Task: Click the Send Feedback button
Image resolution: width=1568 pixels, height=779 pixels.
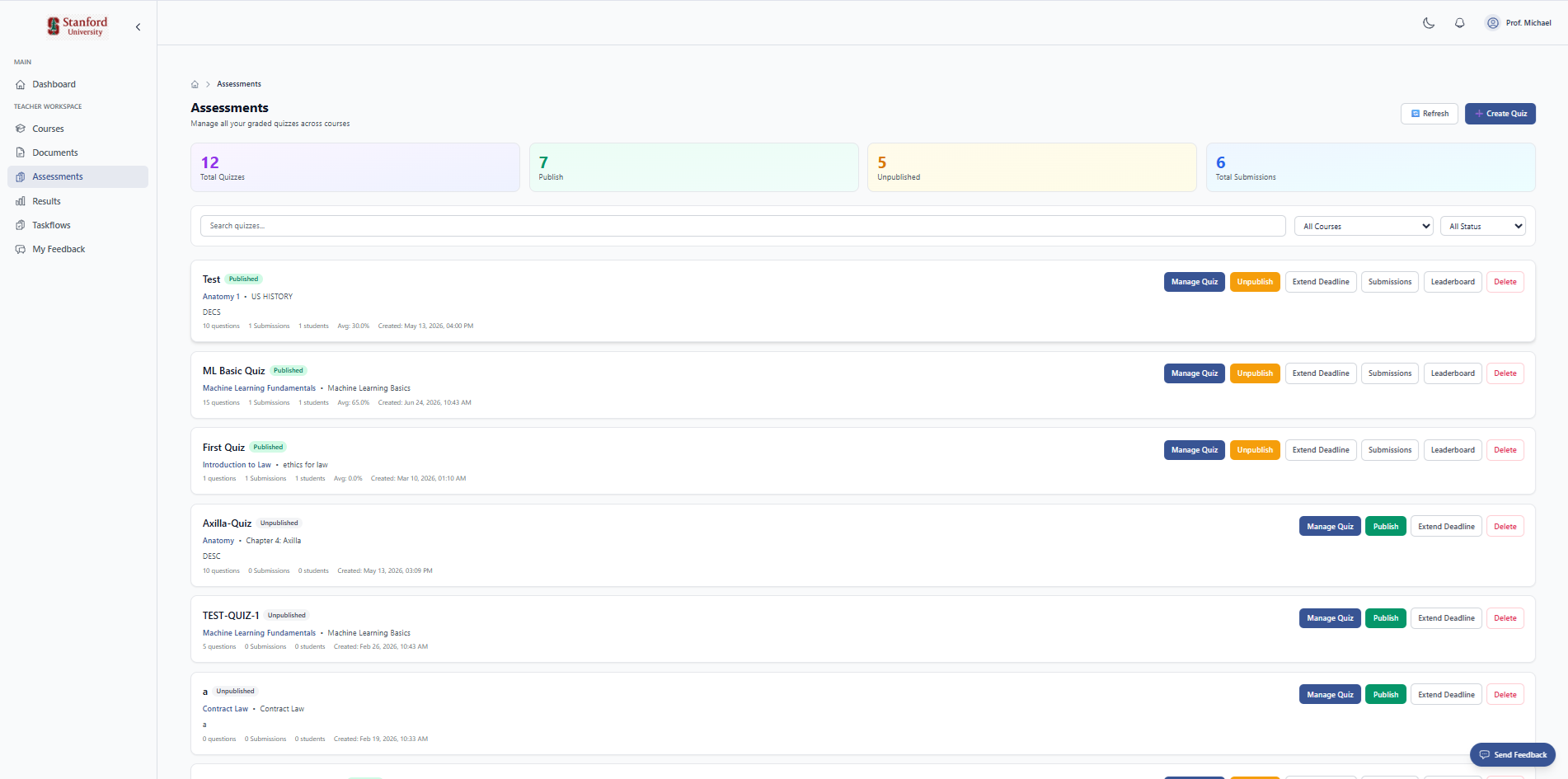Action: 1512,755
